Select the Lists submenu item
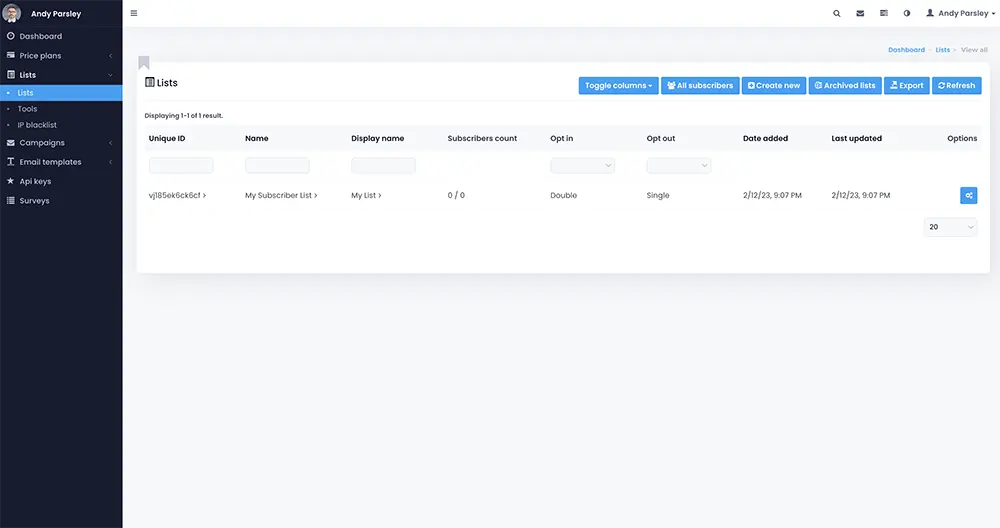Viewport: 1000px width, 528px height. pyautogui.click(x=61, y=92)
